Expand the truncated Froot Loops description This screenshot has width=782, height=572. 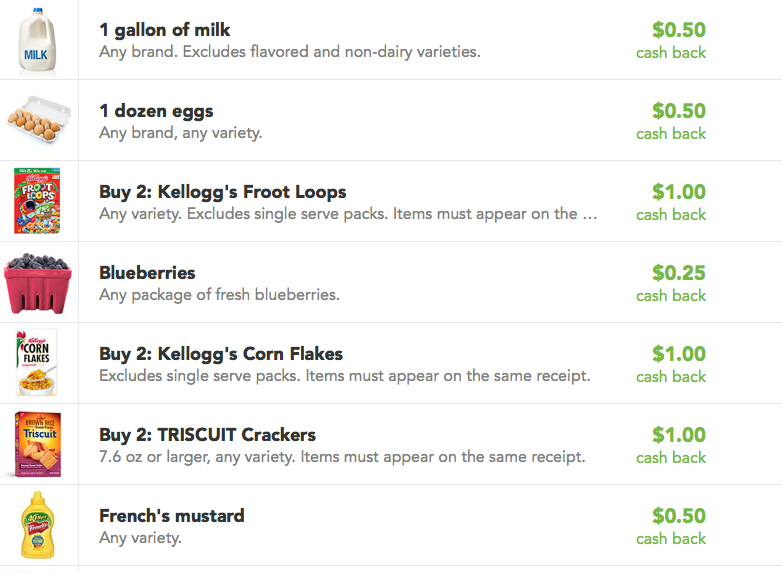(x=589, y=214)
